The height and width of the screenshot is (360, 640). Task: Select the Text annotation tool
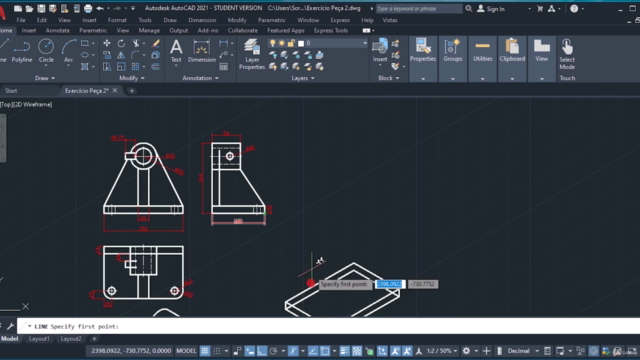click(176, 51)
